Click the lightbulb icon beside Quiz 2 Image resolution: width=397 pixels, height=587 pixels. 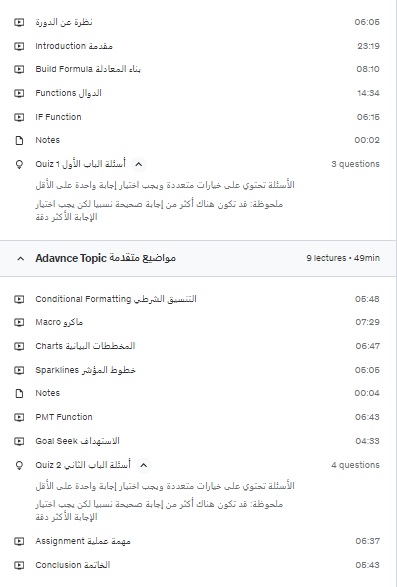point(19,465)
